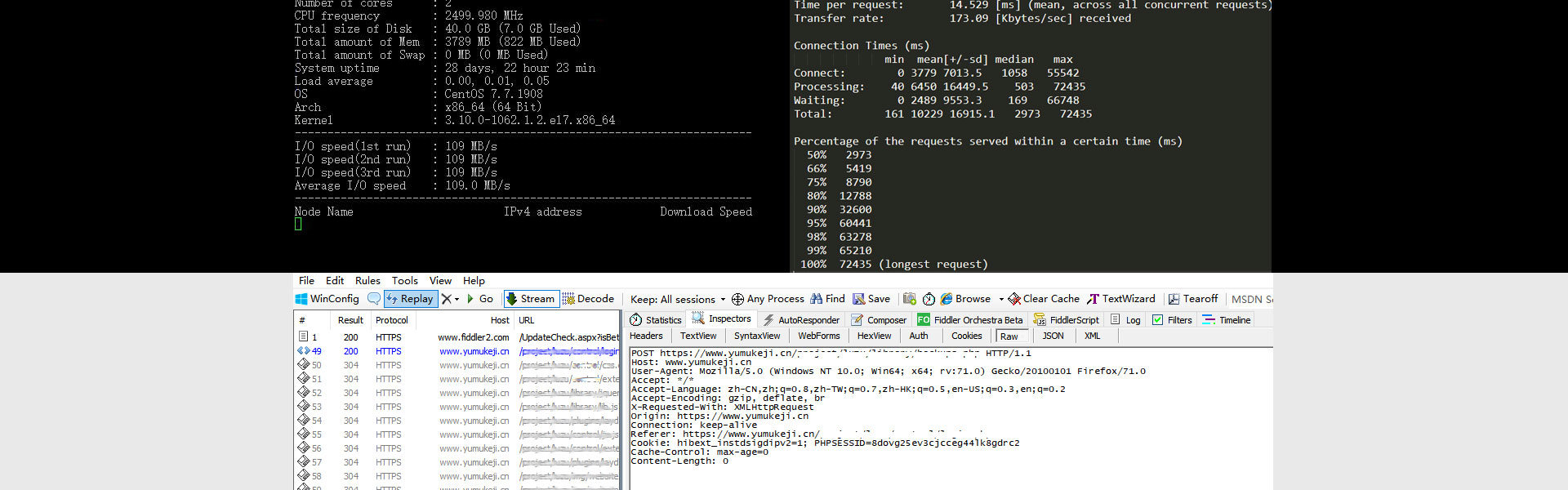
Task: Open the Keep: All sessions dropdown
Action: [678, 299]
